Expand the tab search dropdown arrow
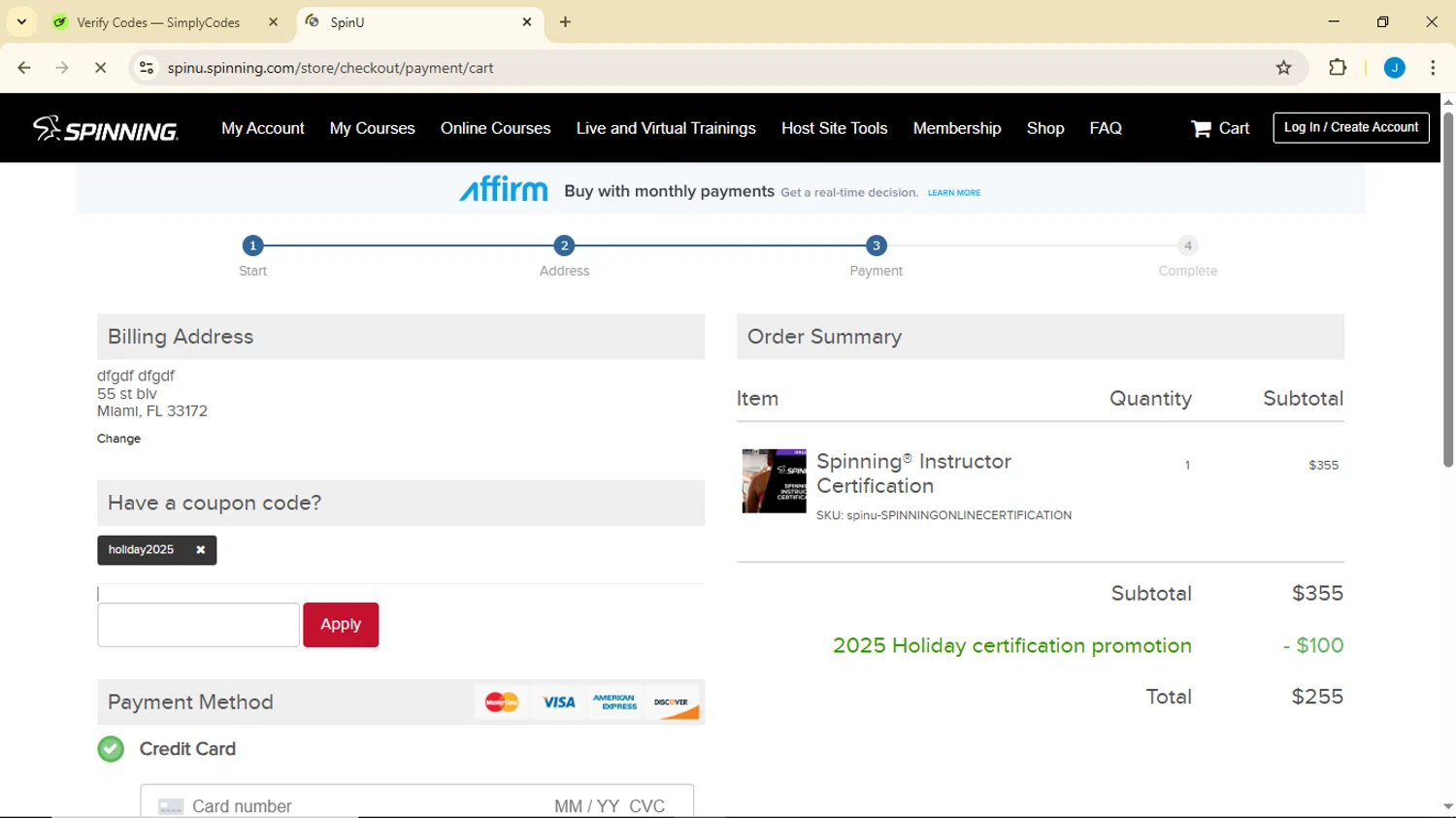 tap(21, 22)
